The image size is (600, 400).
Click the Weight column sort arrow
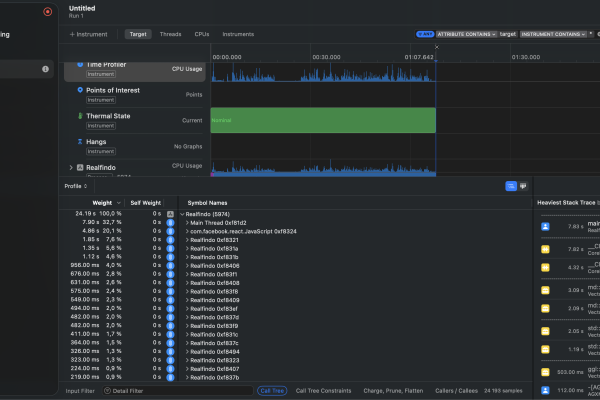pos(119,203)
